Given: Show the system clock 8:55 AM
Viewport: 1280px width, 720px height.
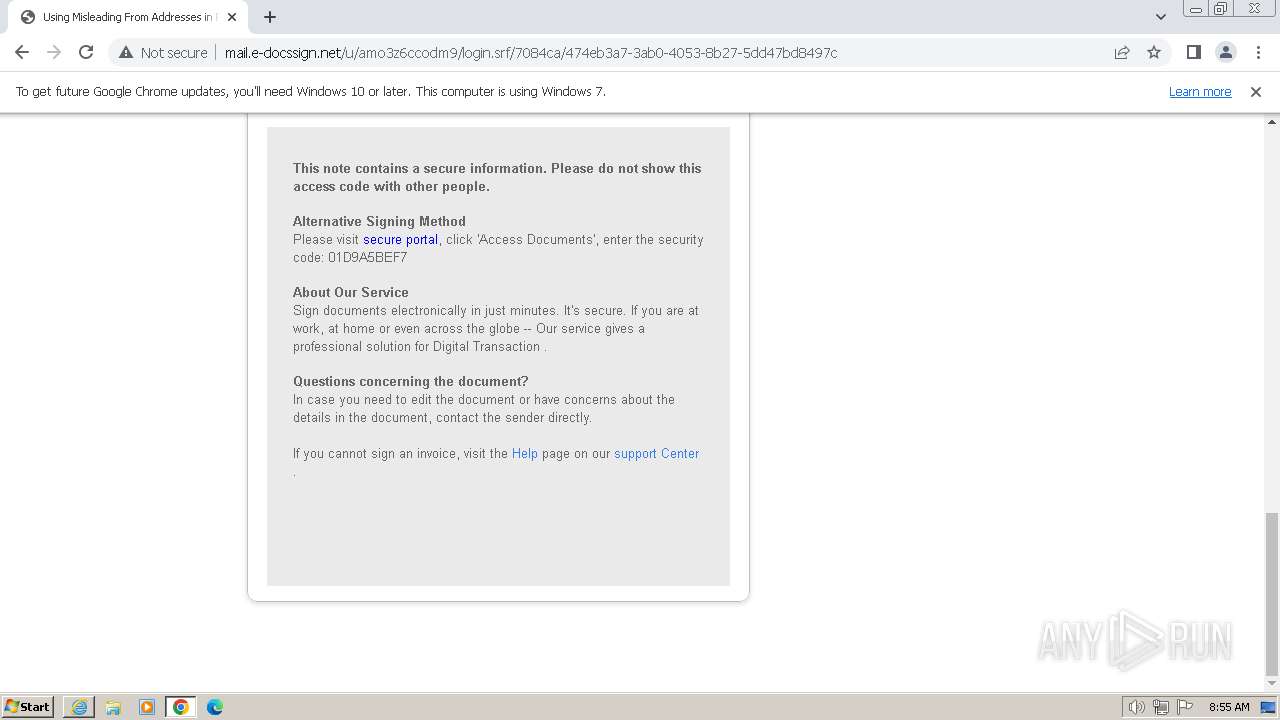Looking at the screenshot, I should click(1229, 707).
